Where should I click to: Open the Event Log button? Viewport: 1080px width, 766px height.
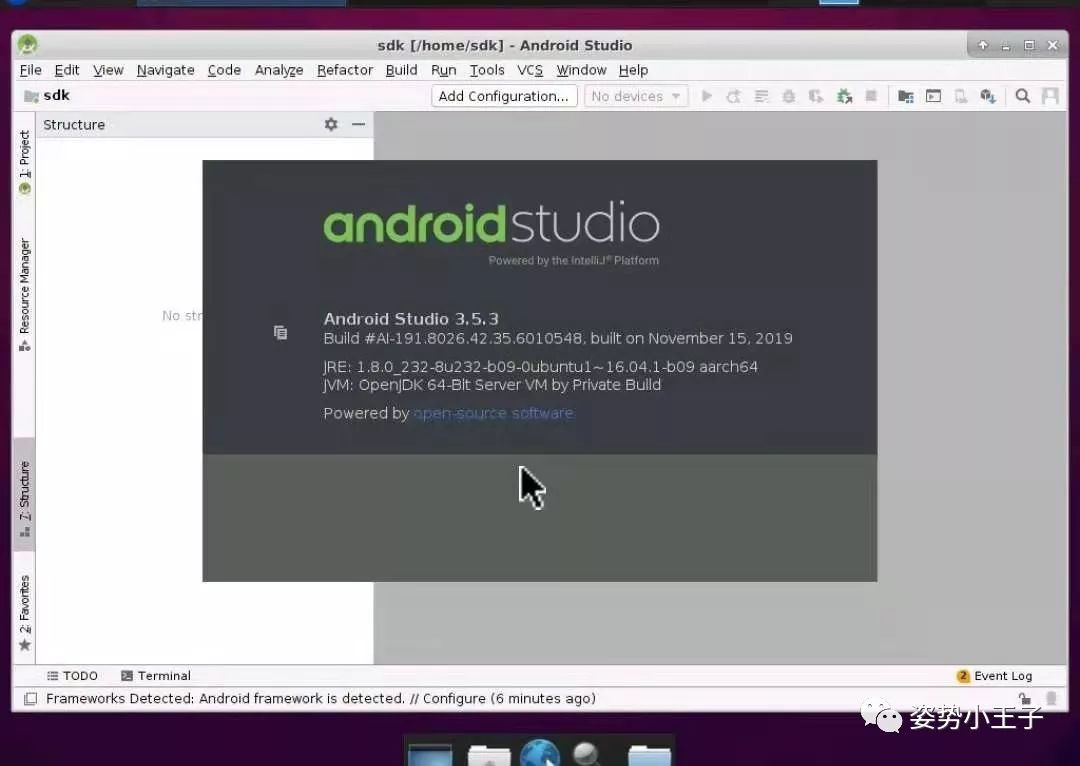coord(995,676)
